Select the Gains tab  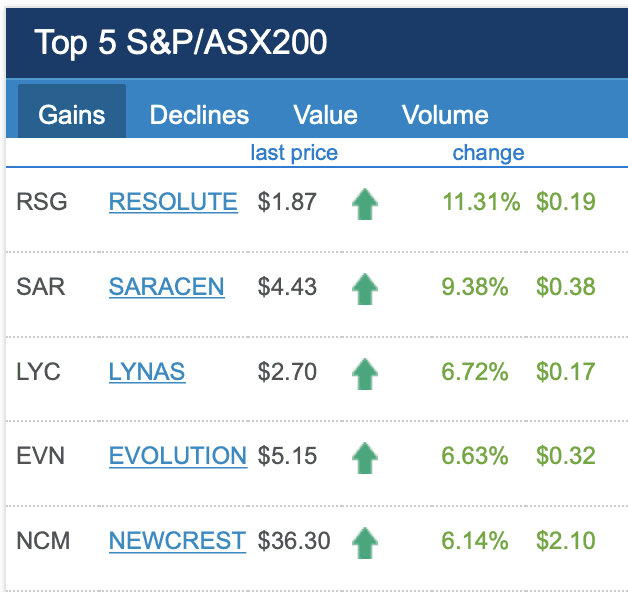point(72,114)
